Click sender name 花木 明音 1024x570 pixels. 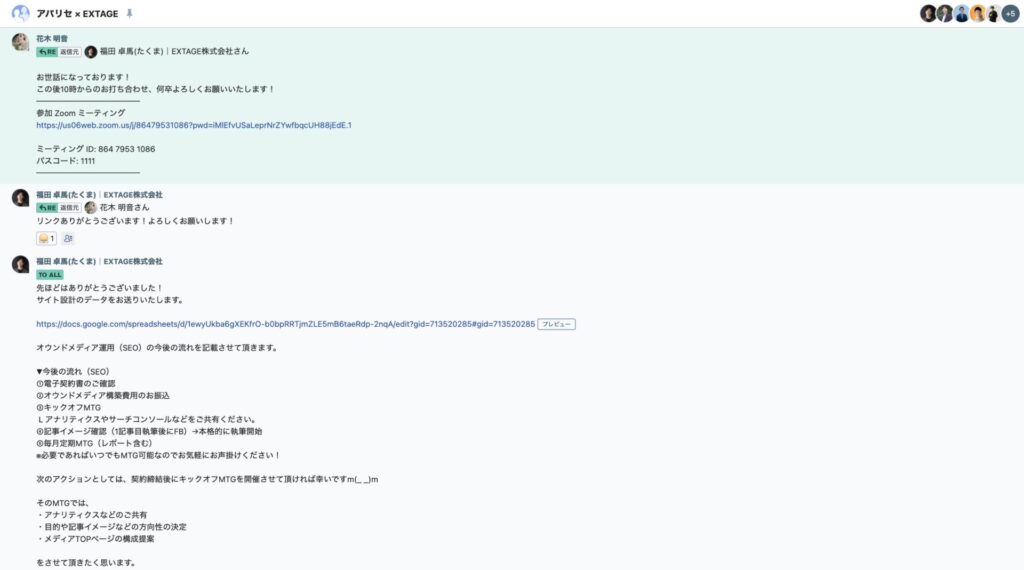(x=53, y=38)
